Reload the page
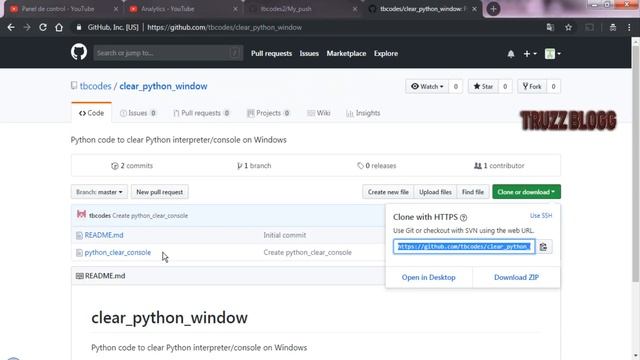The width and height of the screenshot is (640, 360). tap(42, 27)
